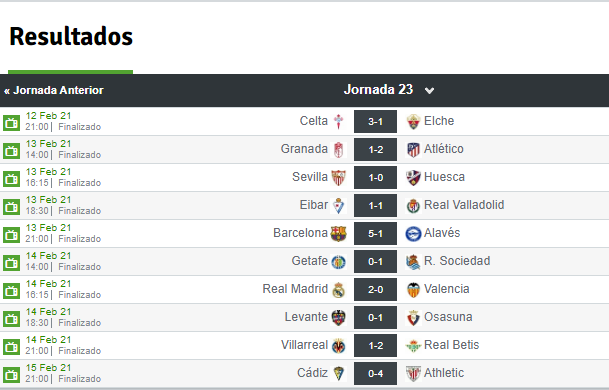Viewport: 609px width, 390px height.
Task: Click the Real Valladolid team name
Action: pyautogui.click(x=464, y=205)
